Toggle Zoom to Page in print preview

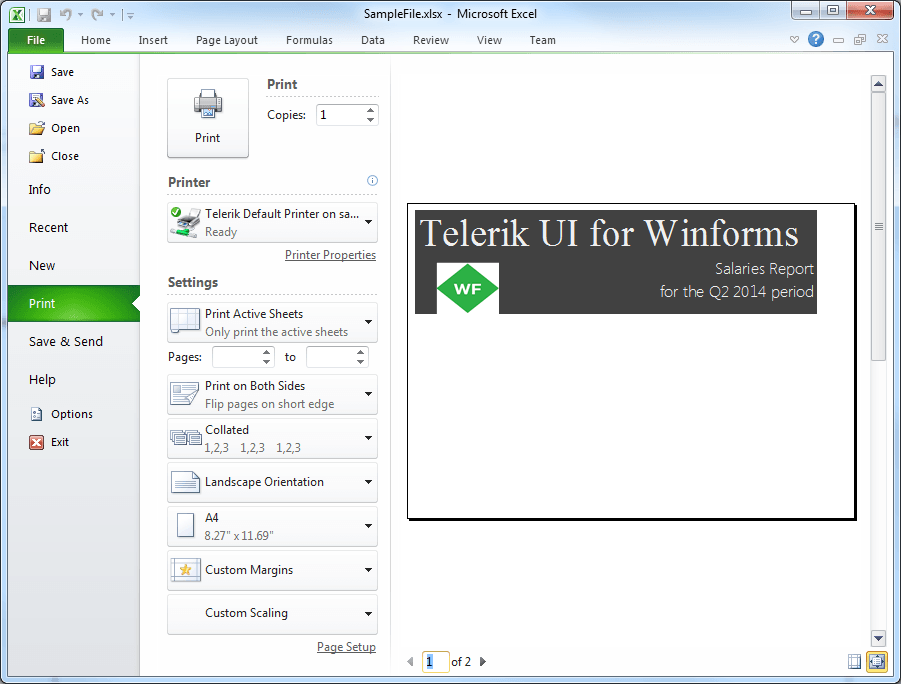coord(877,662)
